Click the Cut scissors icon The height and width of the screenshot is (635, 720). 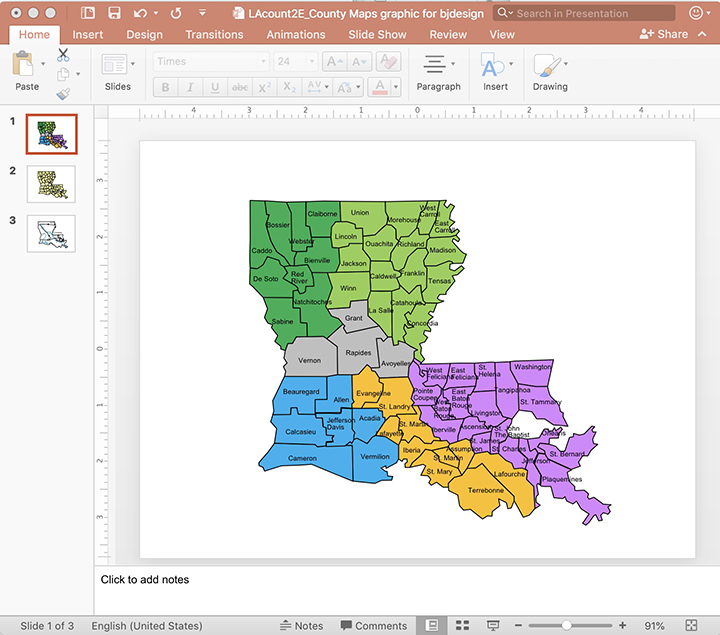tap(63, 55)
